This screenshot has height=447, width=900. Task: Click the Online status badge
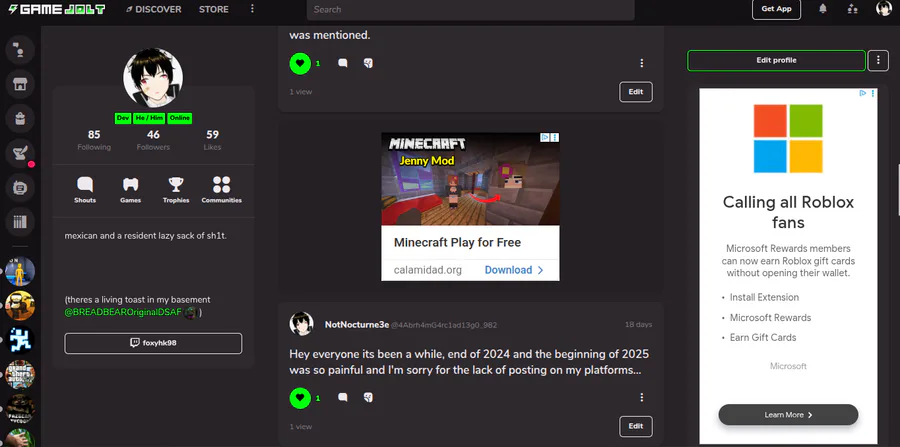click(x=180, y=118)
